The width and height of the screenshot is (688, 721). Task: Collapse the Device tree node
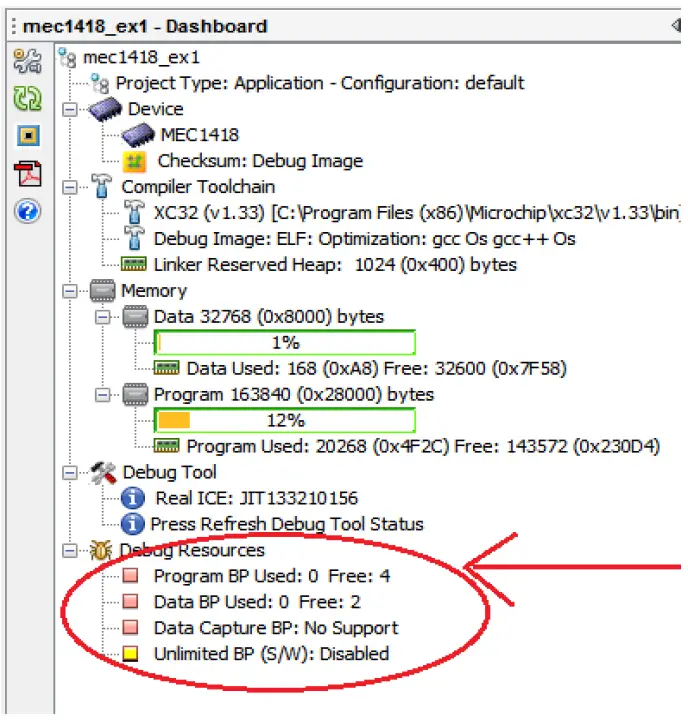click(x=69, y=110)
